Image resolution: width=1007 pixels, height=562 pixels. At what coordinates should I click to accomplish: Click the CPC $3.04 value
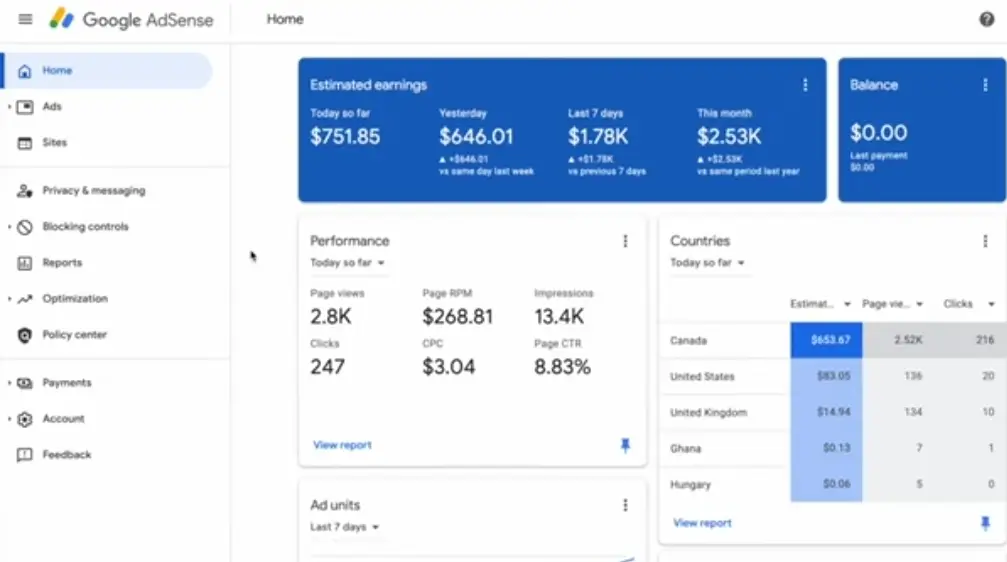click(448, 367)
